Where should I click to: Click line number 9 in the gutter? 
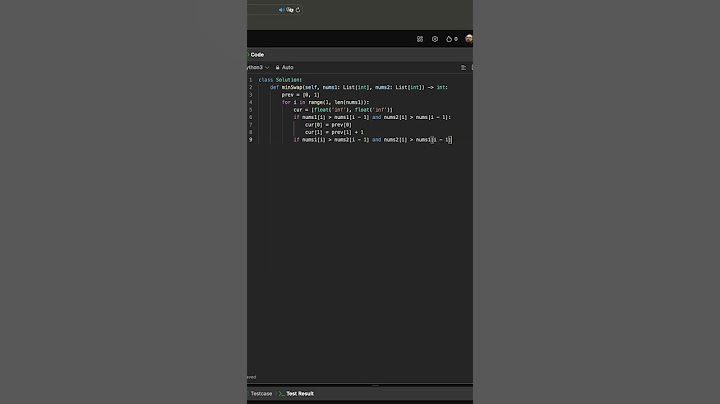[x=251, y=140]
